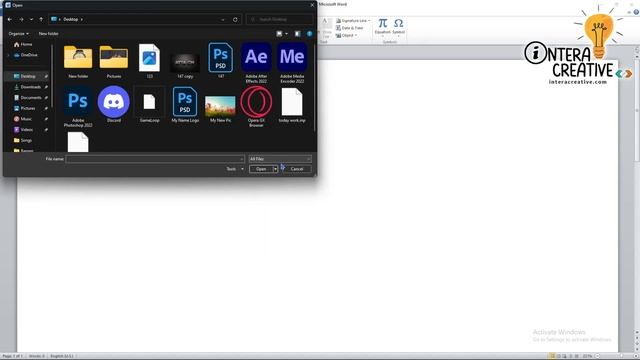Screen dimensions: 640x360
Task: Open Word help icon
Action: (x=636, y=12)
